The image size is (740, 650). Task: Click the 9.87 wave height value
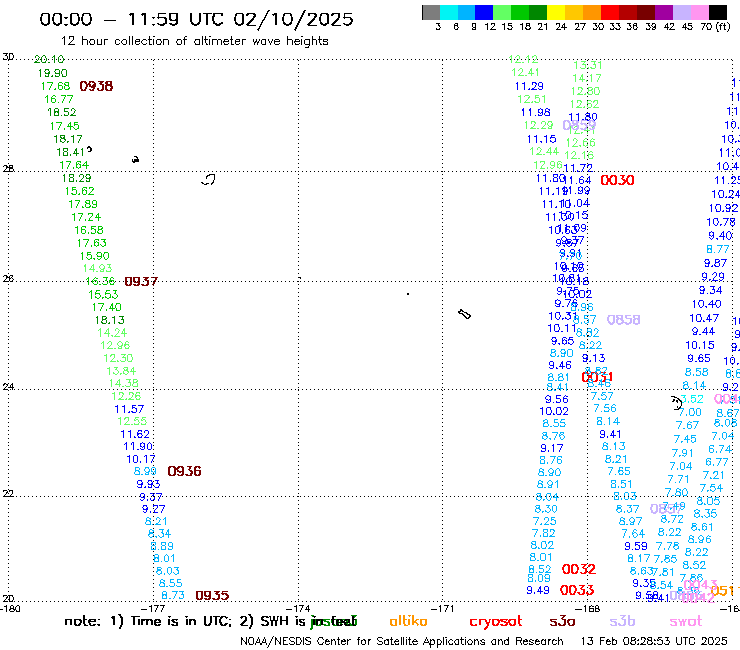pos(715,263)
